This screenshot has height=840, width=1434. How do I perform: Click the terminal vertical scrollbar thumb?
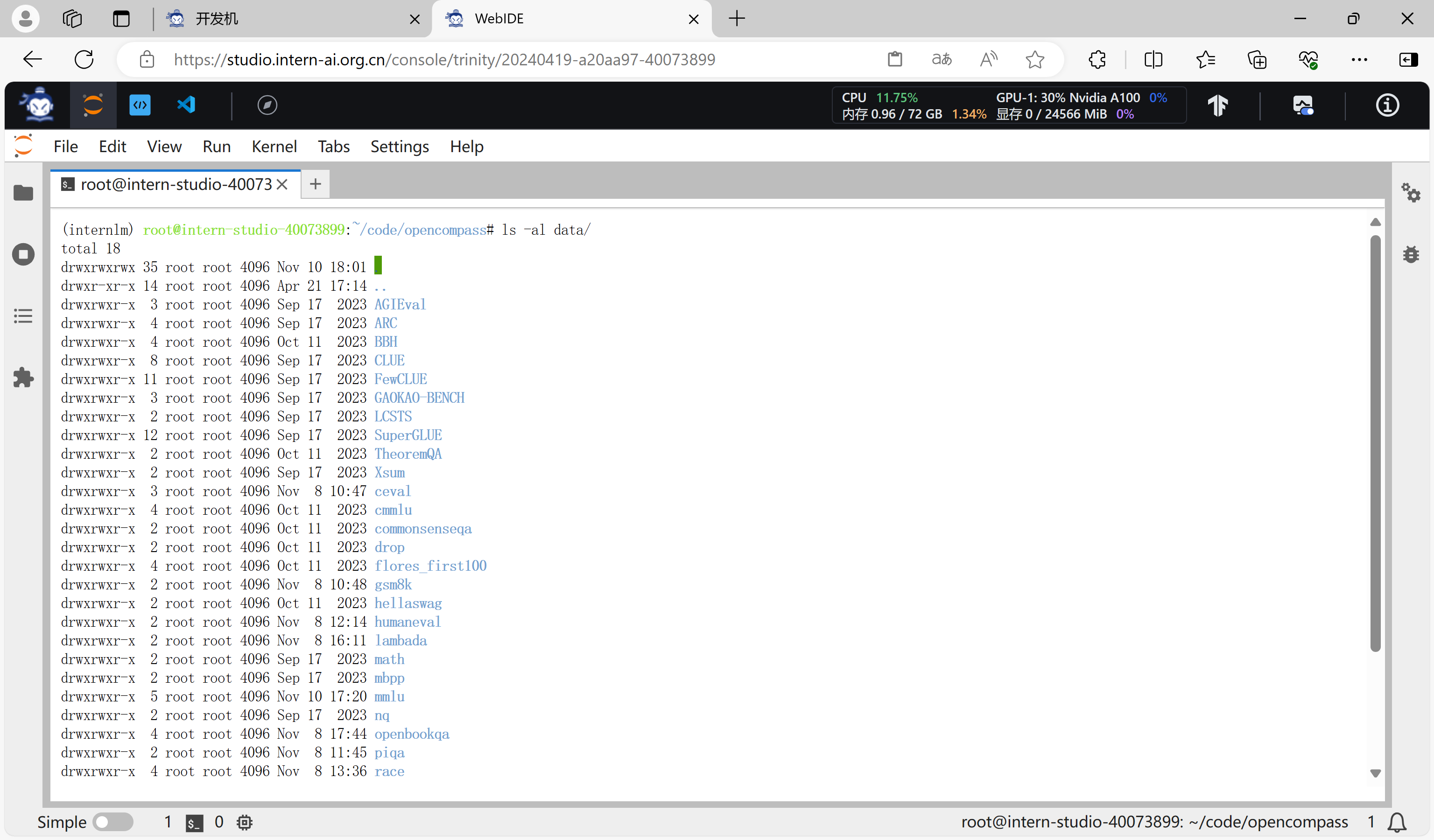1375,443
